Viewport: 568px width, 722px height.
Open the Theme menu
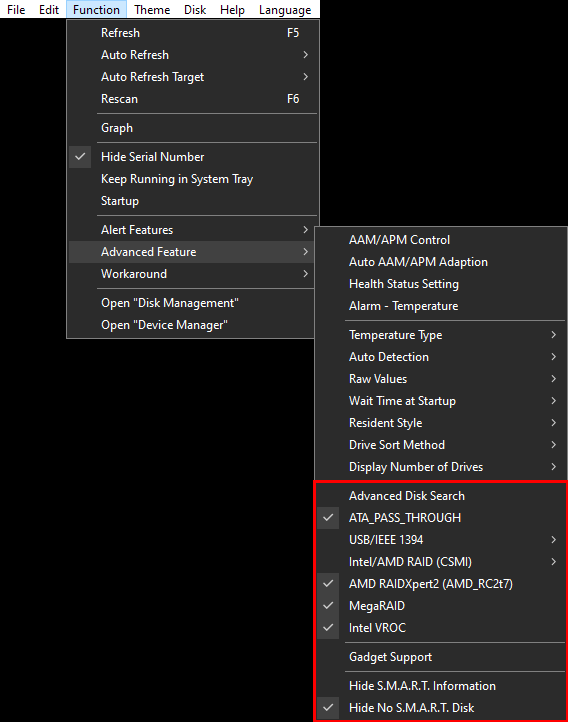coord(152,10)
